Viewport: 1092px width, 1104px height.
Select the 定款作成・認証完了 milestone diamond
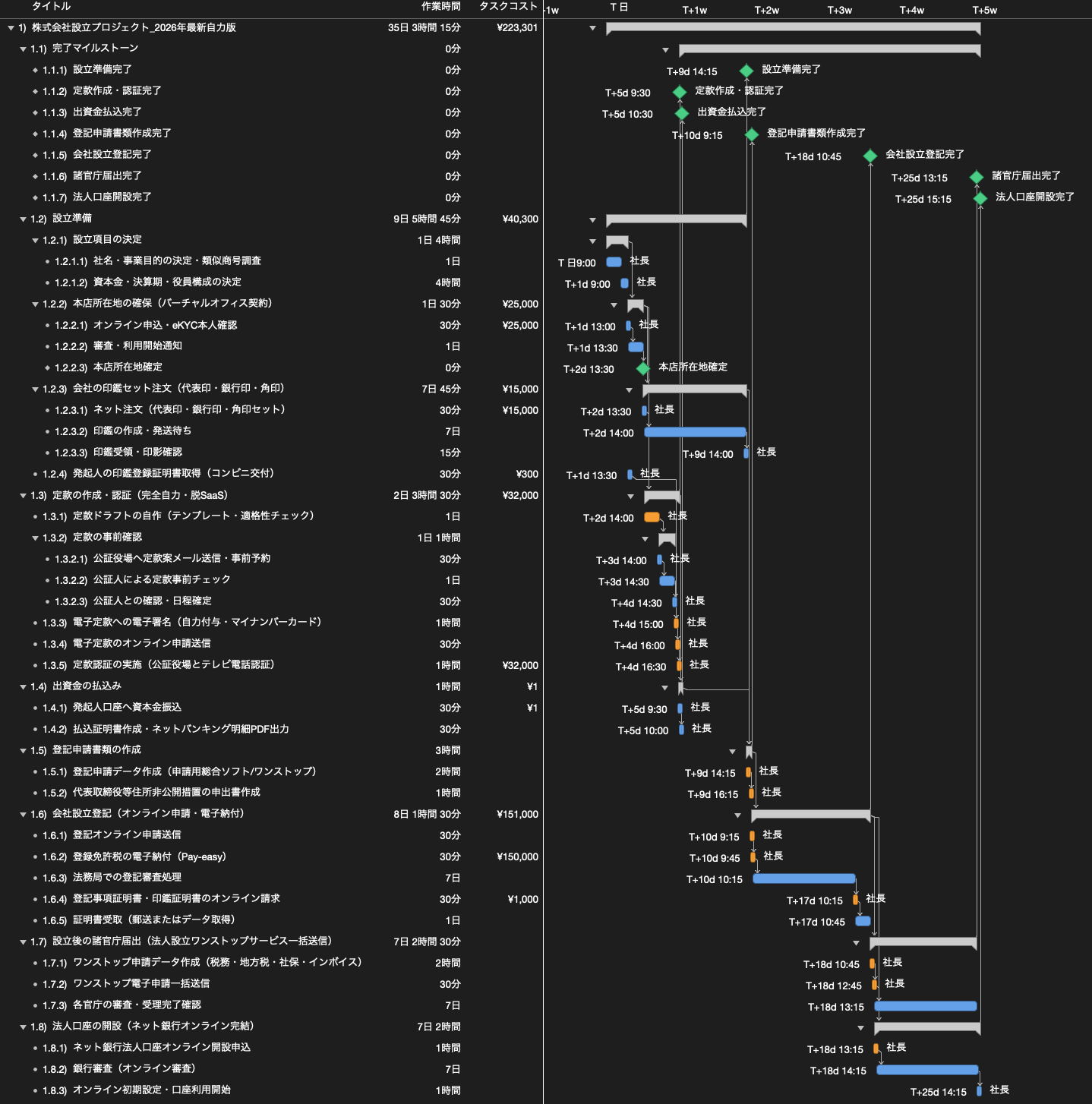pyautogui.click(x=680, y=92)
